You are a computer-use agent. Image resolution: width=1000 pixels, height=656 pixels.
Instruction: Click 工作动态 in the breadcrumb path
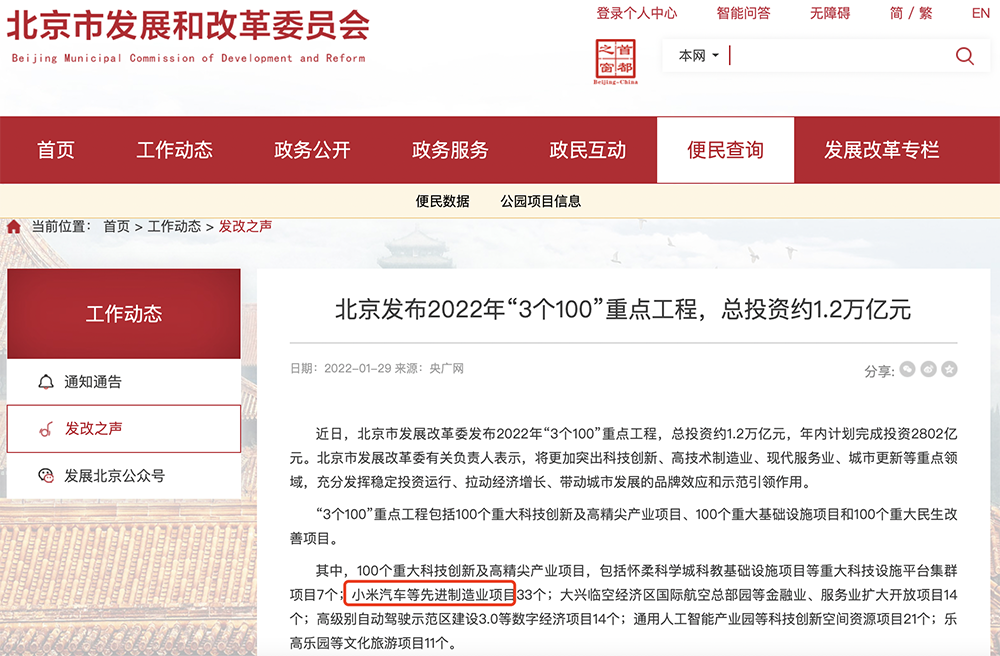[174, 227]
